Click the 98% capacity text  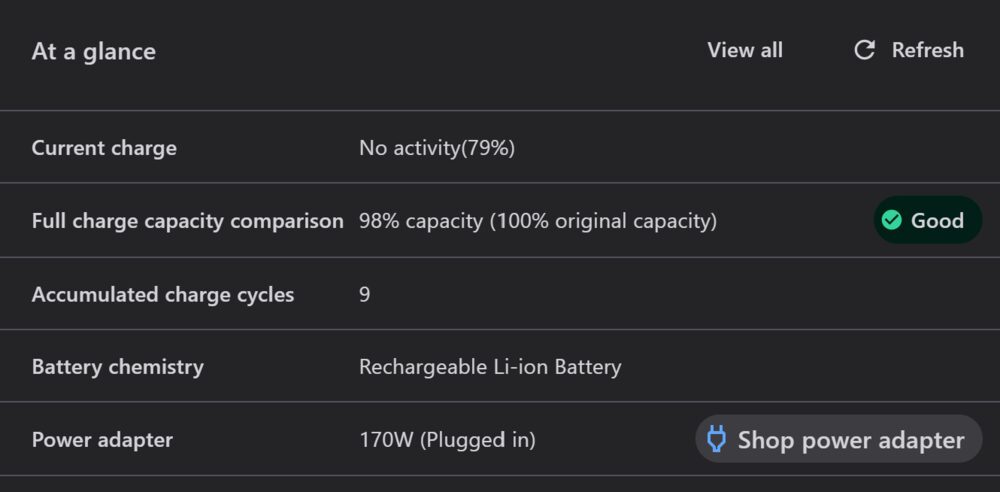(421, 221)
